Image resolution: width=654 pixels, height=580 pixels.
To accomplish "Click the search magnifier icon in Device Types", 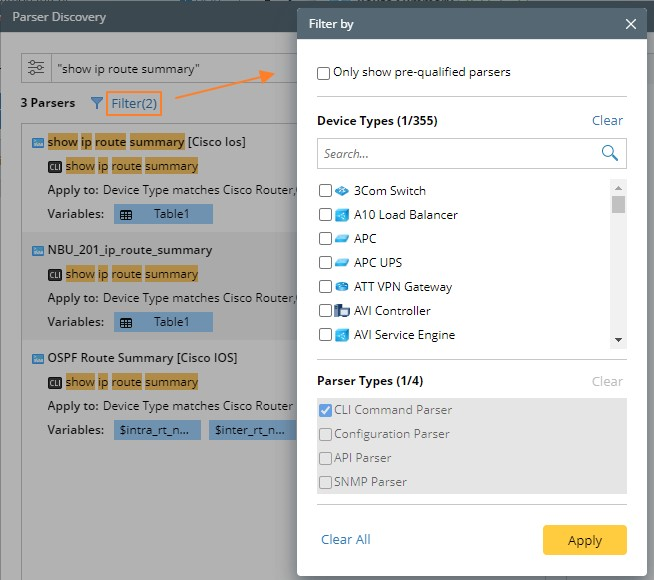I will (x=609, y=153).
